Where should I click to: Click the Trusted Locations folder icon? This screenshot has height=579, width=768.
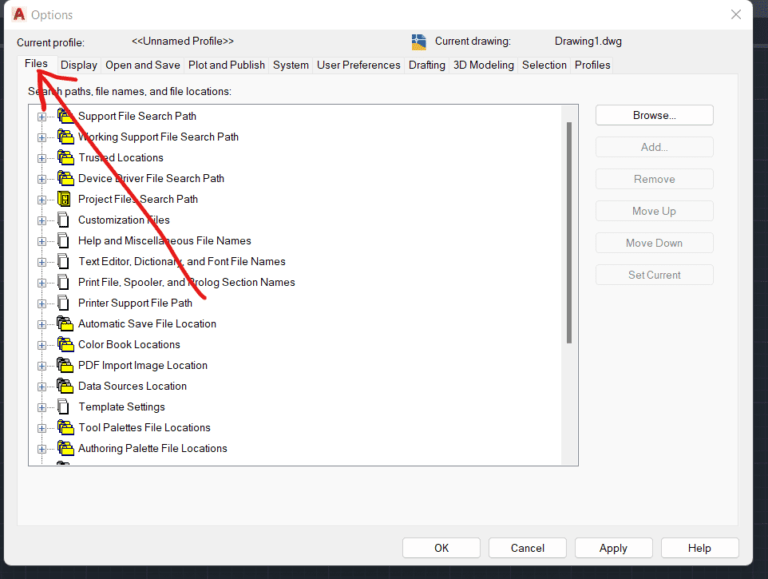click(65, 158)
